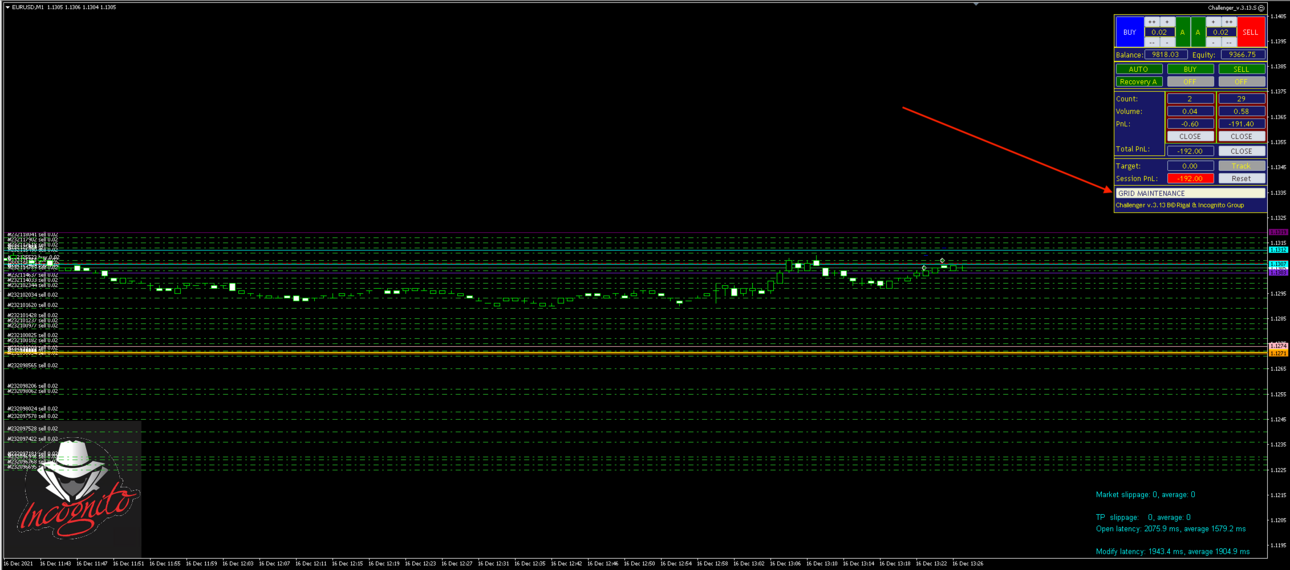Click the magenta 1.1319 price label

tap(1278, 232)
